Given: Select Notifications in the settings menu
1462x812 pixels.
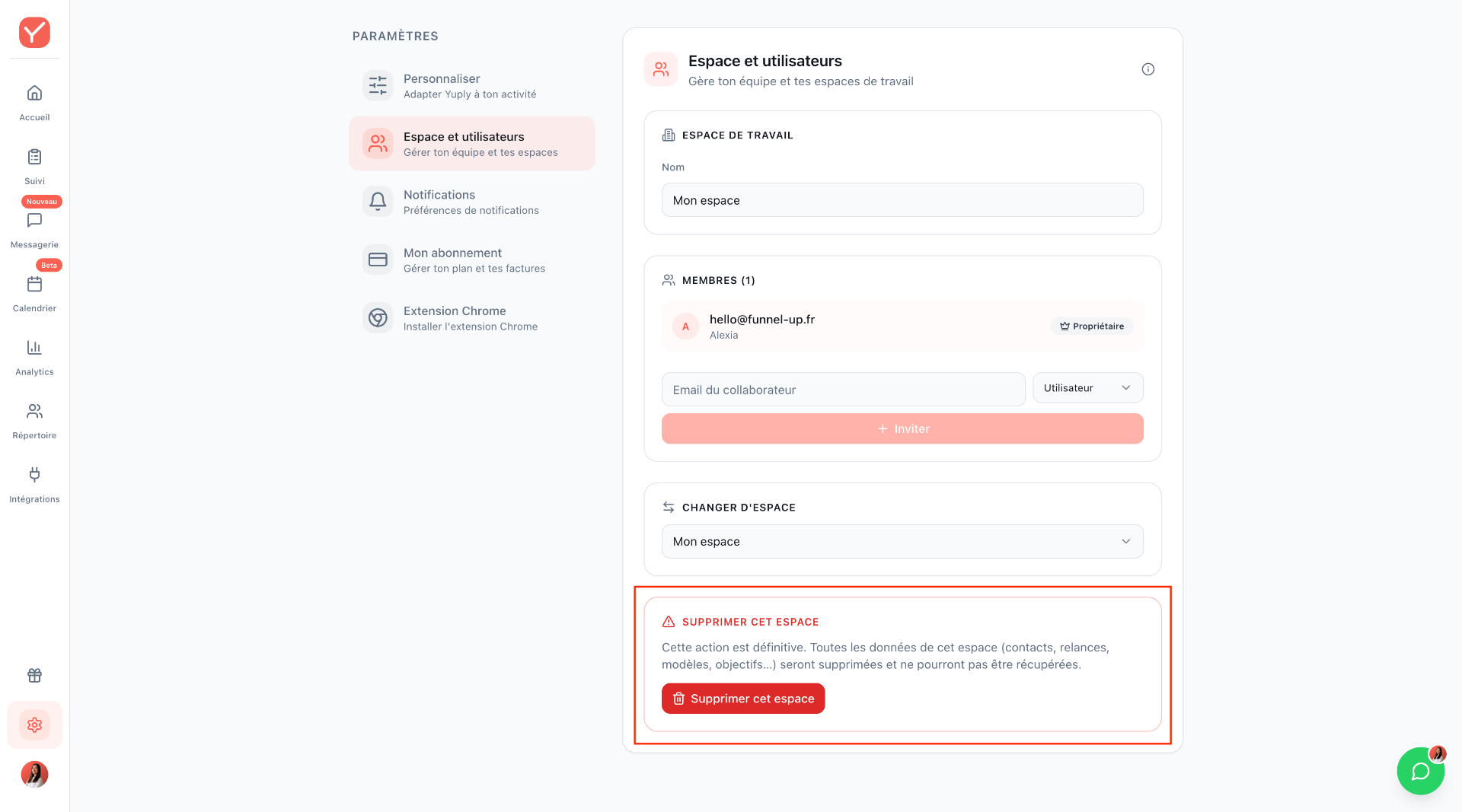Looking at the screenshot, I should 471,202.
